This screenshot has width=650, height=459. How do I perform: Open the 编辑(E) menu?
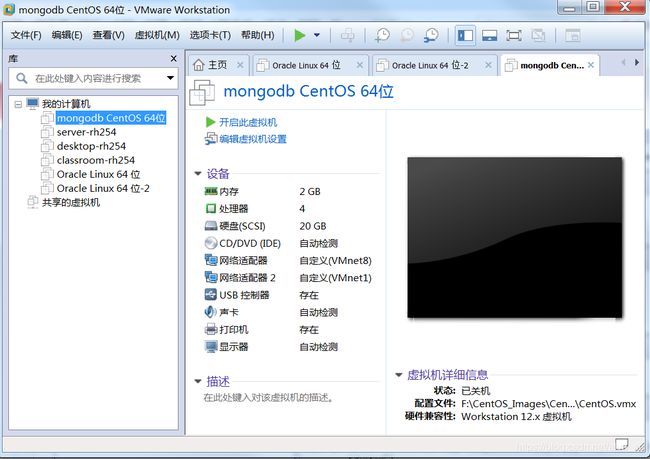tap(67, 35)
